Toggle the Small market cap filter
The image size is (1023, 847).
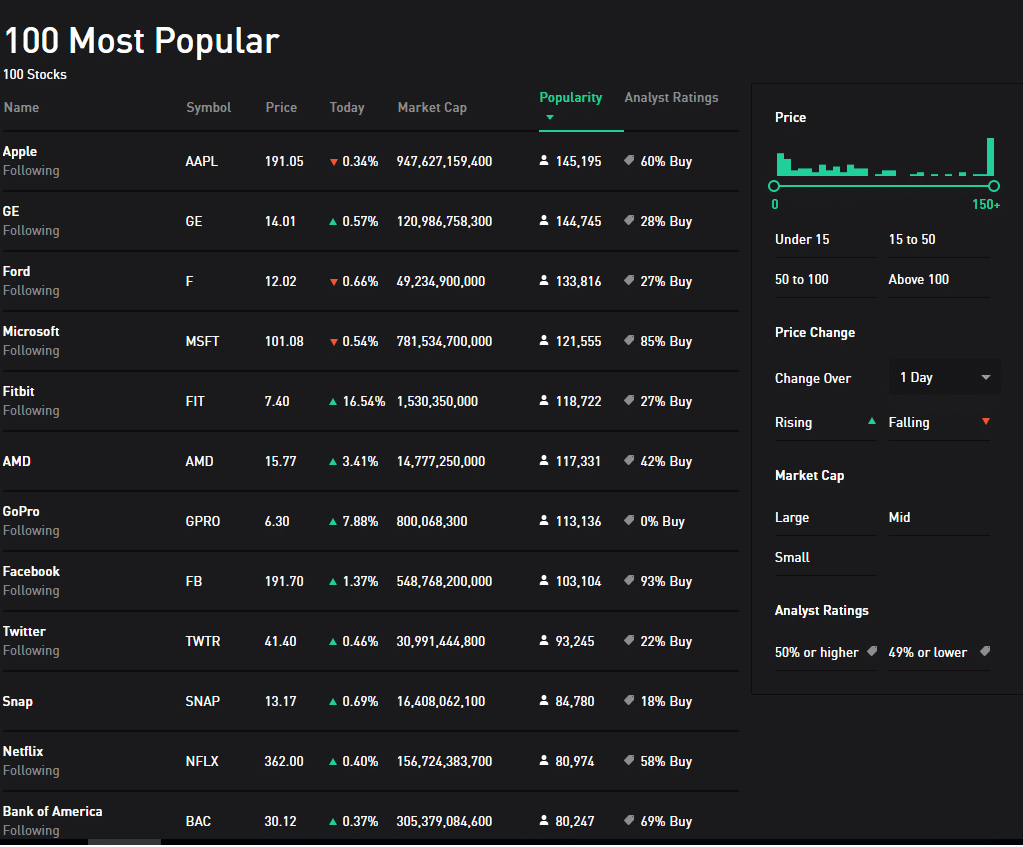pos(825,557)
